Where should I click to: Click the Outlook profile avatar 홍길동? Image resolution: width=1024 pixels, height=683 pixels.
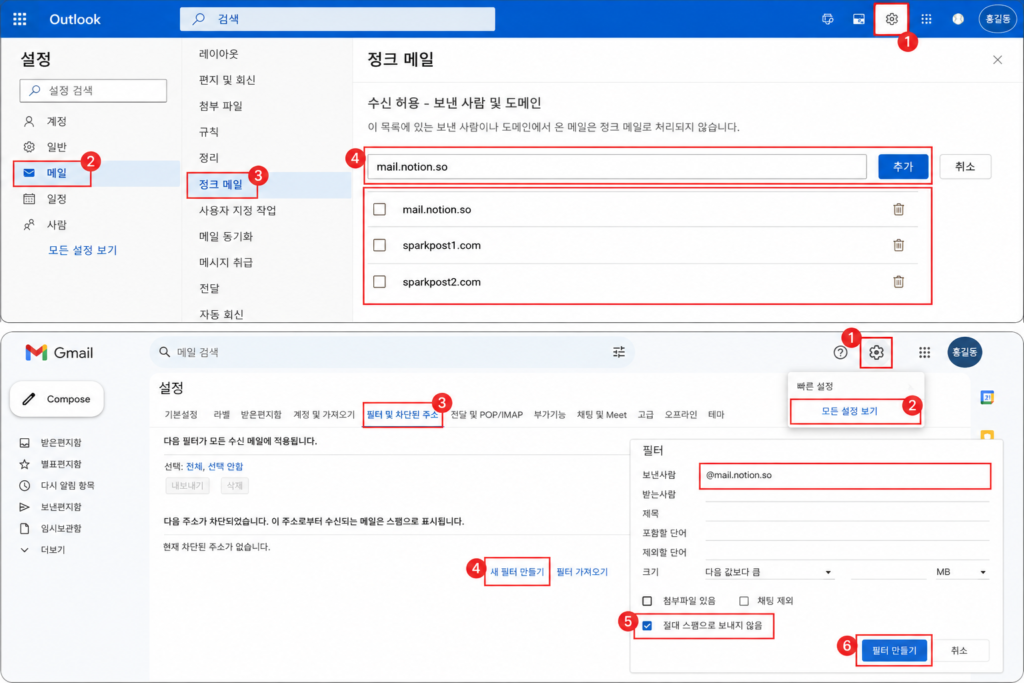[x=997, y=19]
